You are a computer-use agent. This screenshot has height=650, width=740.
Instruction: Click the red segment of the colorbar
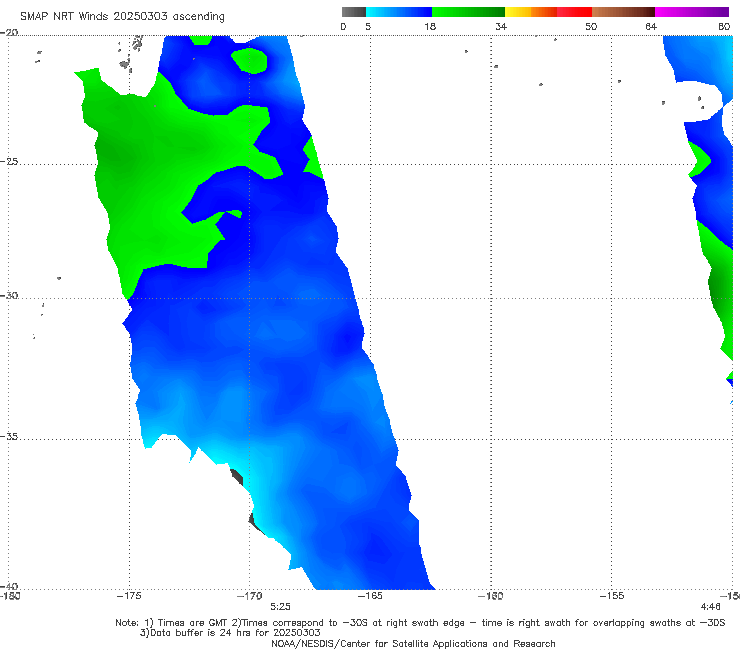pyautogui.click(x=574, y=12)
